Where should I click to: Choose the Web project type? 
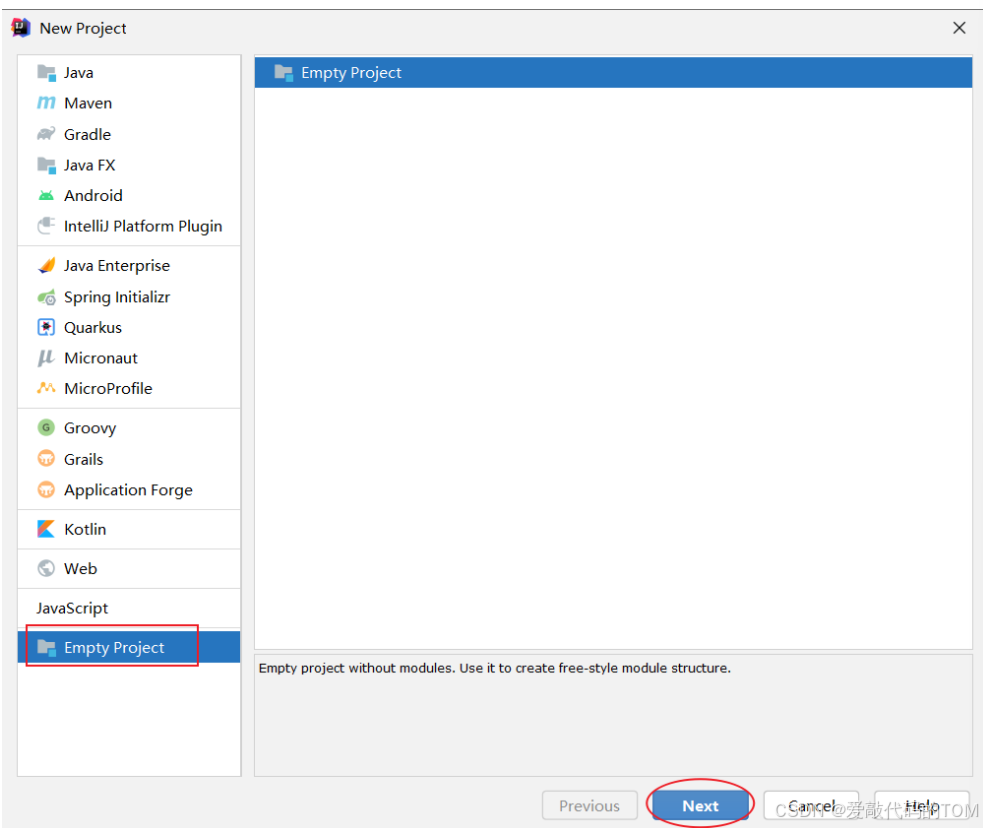[x=80, y=569]
